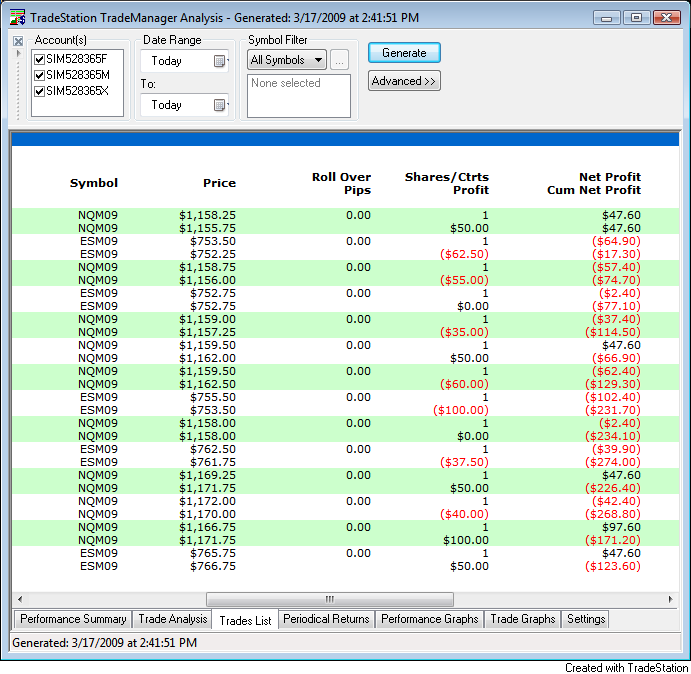
Task: Open the Performance Graphs tab
Action: tap(430, 619)
